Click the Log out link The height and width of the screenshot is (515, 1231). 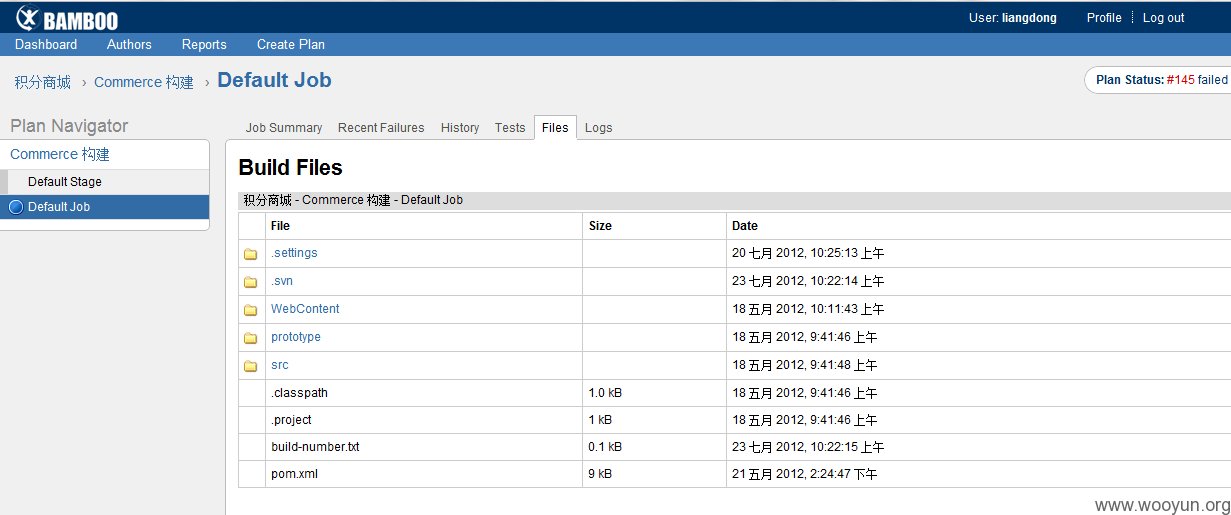1163,18
